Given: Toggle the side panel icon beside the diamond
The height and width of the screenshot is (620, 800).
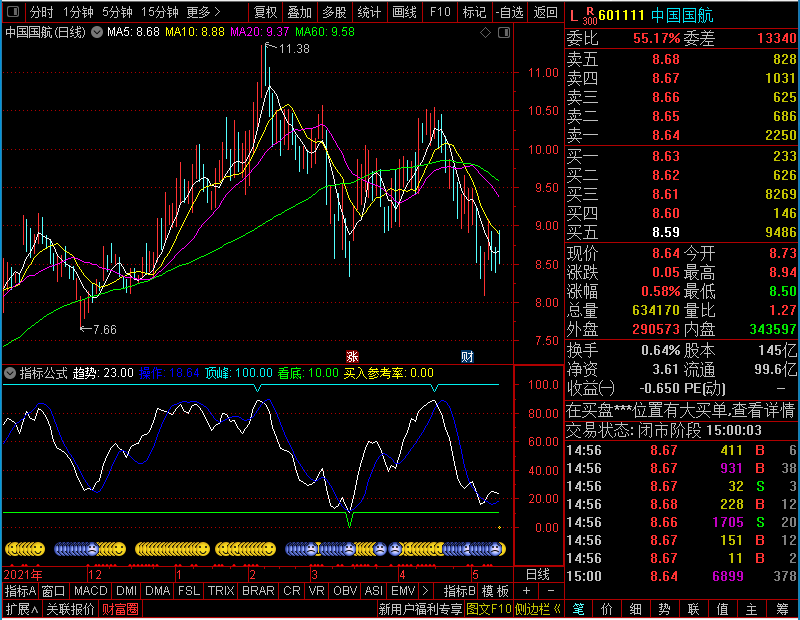Looking at the screenshot, I should pyautogui.click(x=504, y=33).
